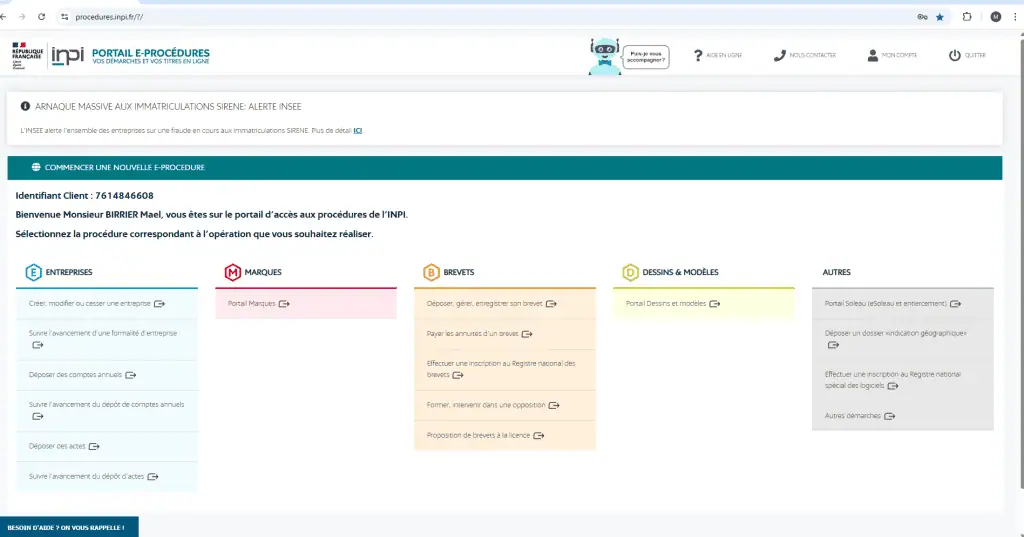Click the Quitter power icon
1024x537 pixels.
click(954, 55)
